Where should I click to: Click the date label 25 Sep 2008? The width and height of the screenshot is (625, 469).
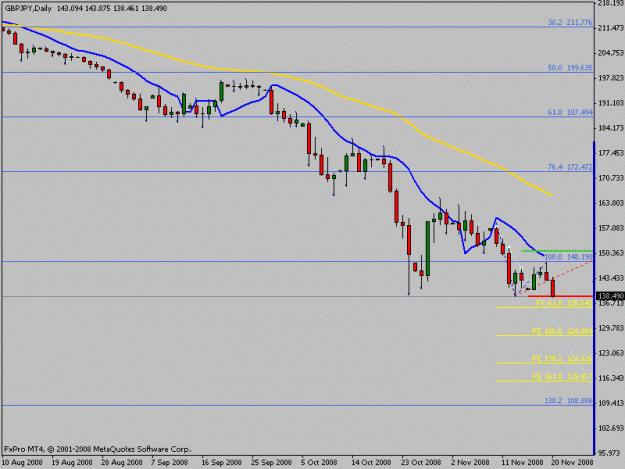(x=271, y=462)
